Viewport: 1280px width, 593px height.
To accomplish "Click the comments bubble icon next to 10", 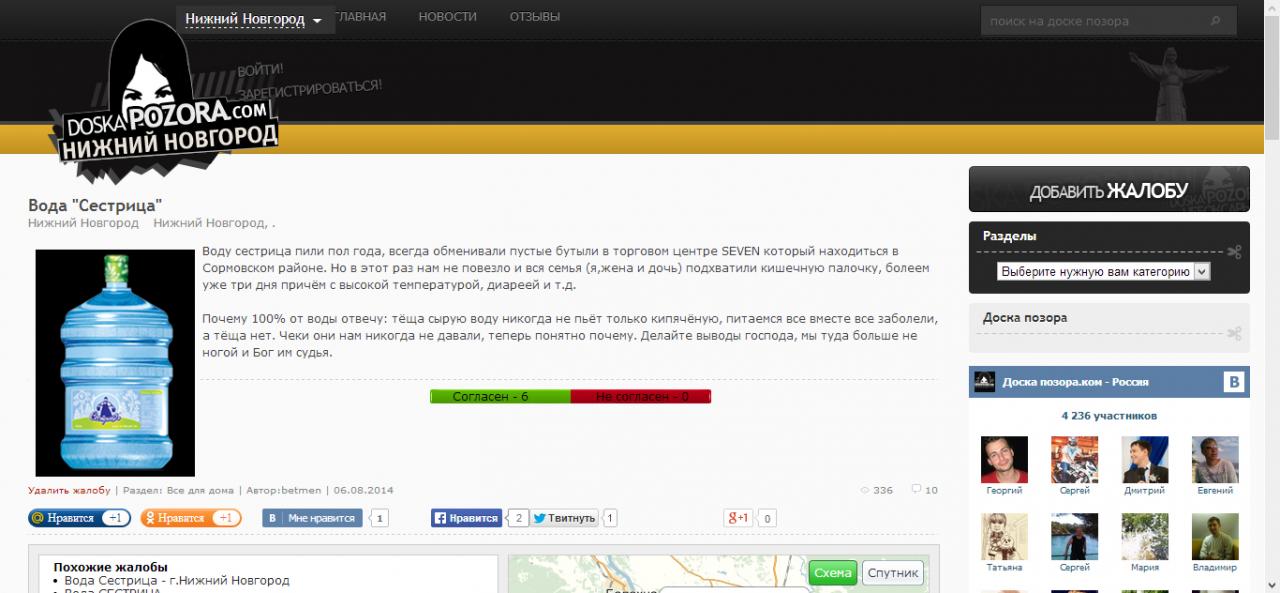I will (x=916, y=490).
